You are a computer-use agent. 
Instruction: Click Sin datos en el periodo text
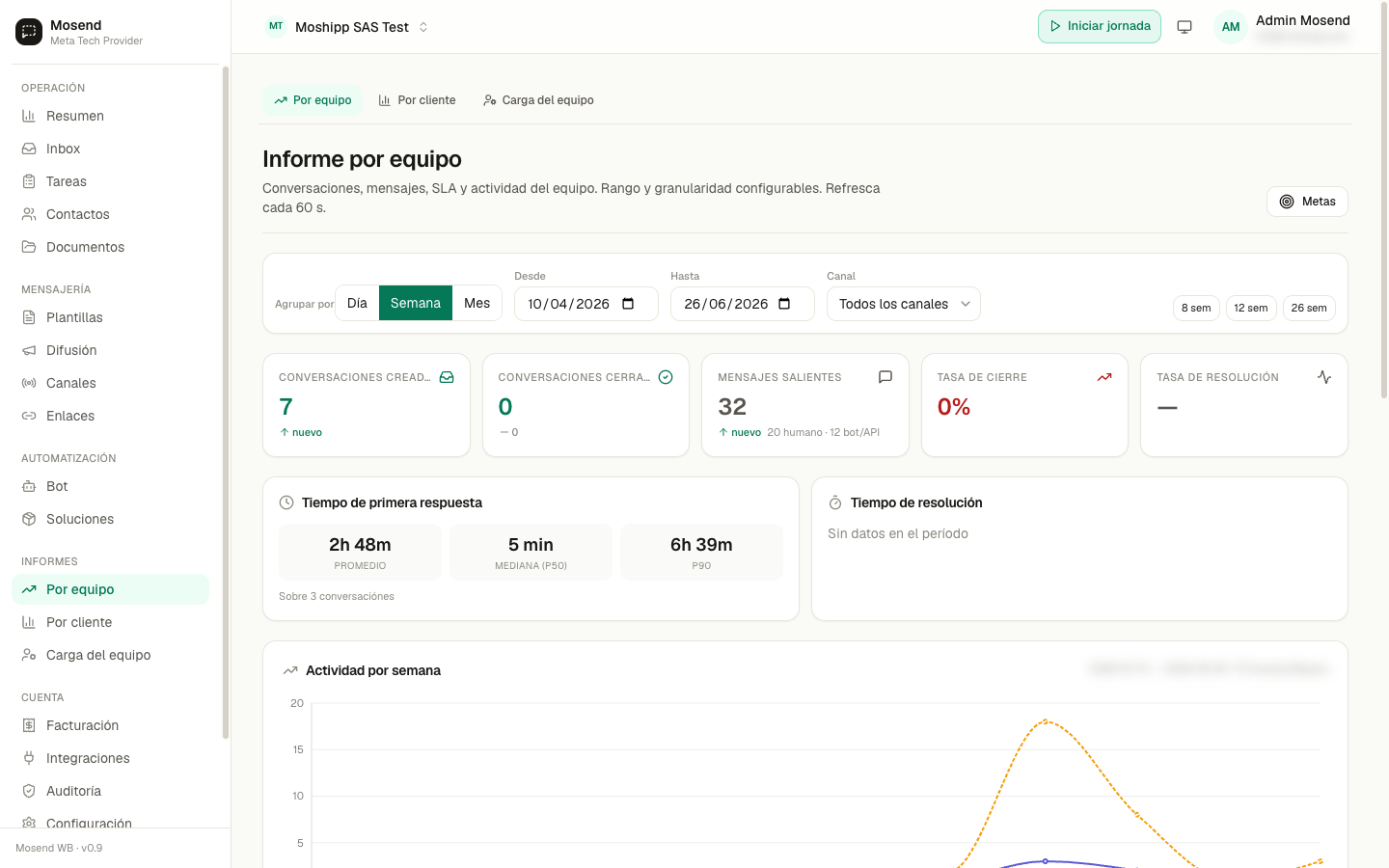tap(898, 533)
